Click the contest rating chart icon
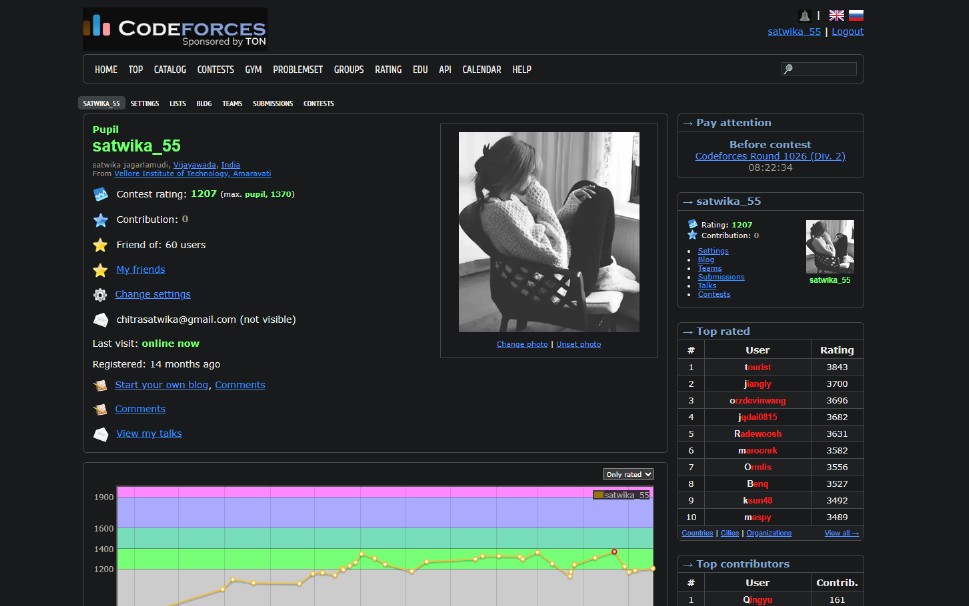 (100, 195)
